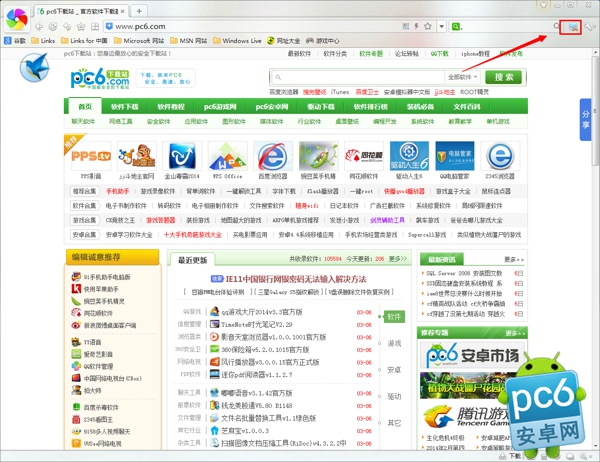
Task: Open the IE11中国银行网银 headline link
Action: pyautogui.click(x=281, y=278)
